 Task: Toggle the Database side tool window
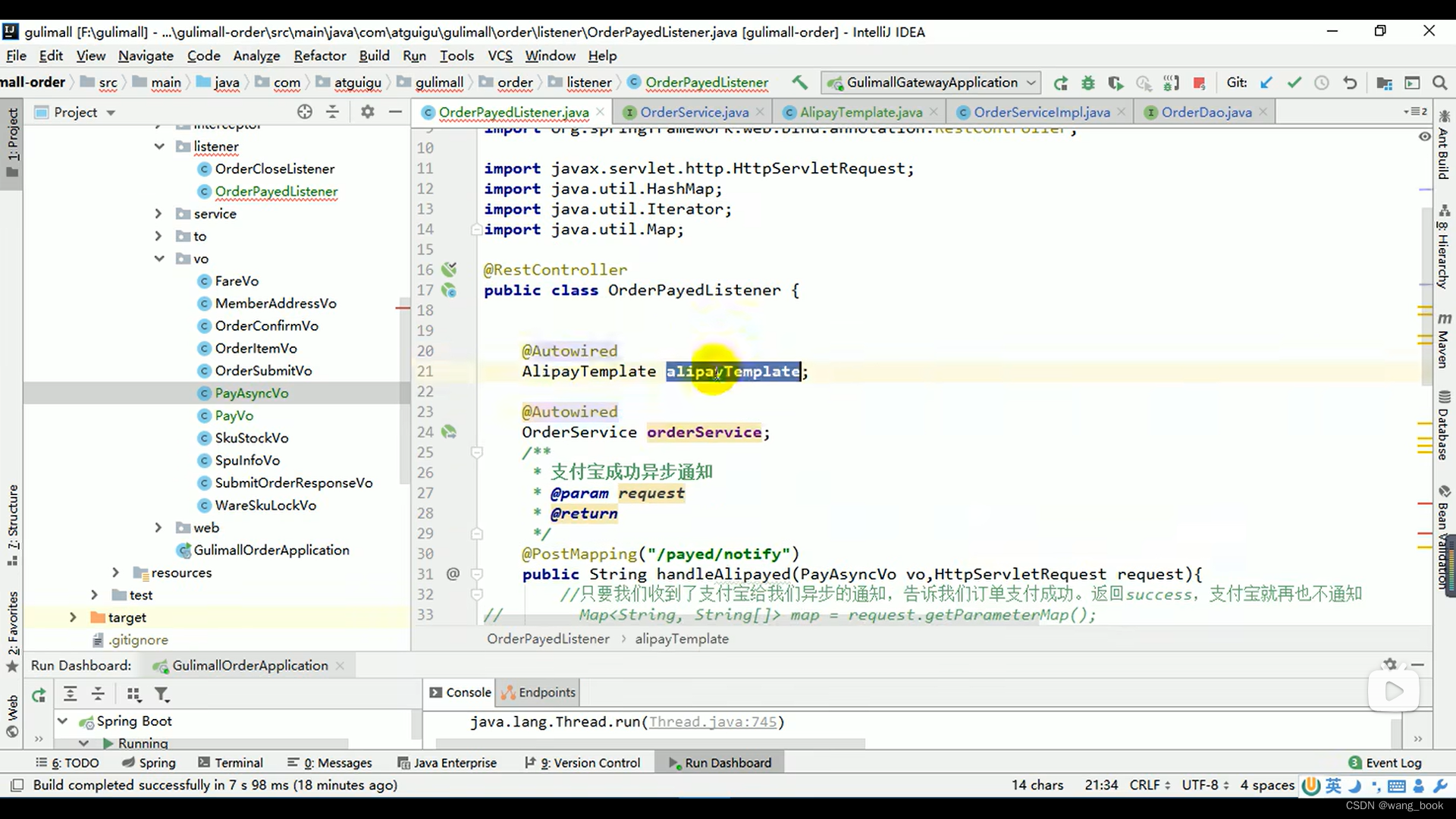1444,425
